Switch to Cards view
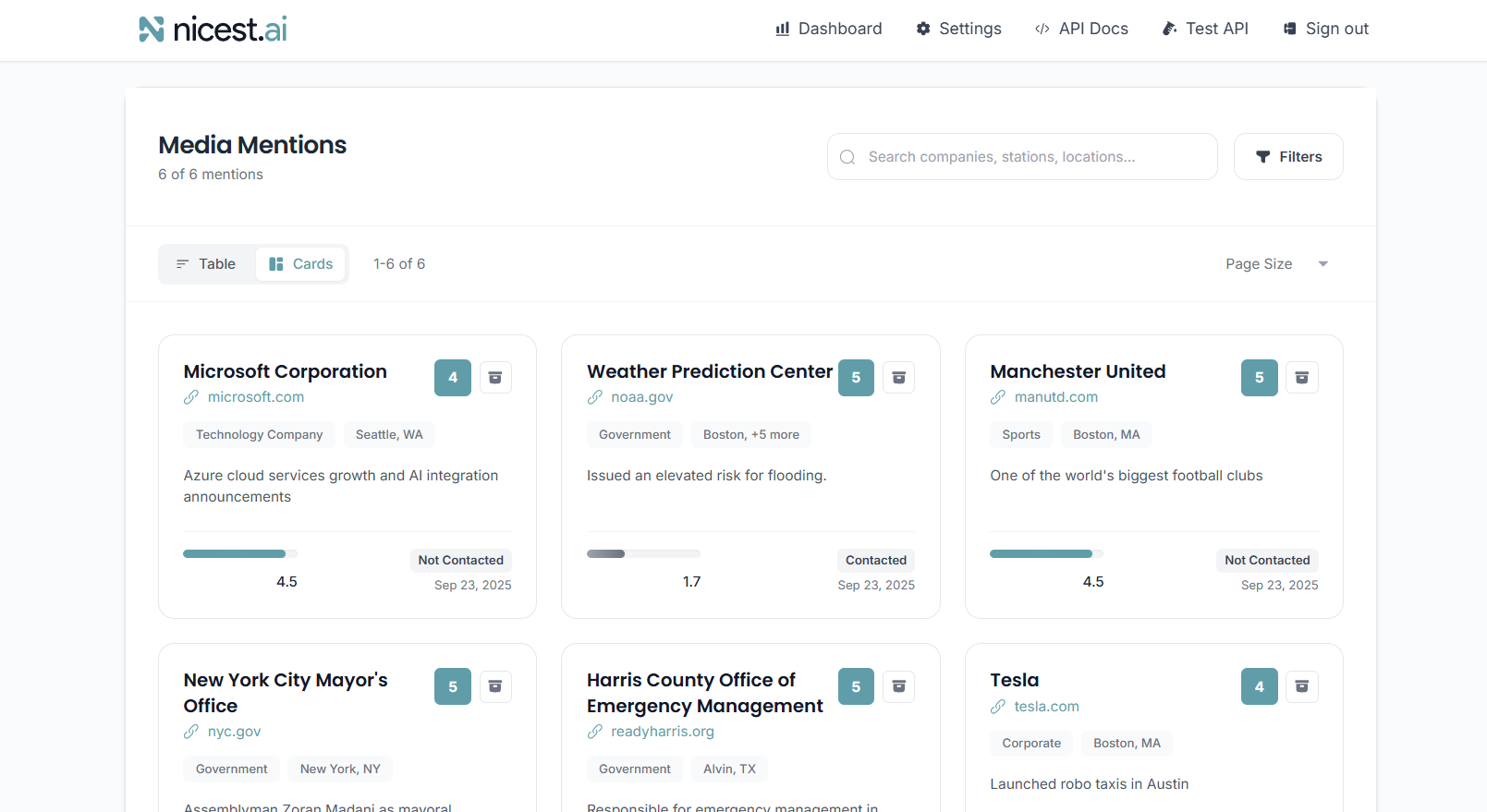Screen dimensions: 1487x812 coord(300,264)
